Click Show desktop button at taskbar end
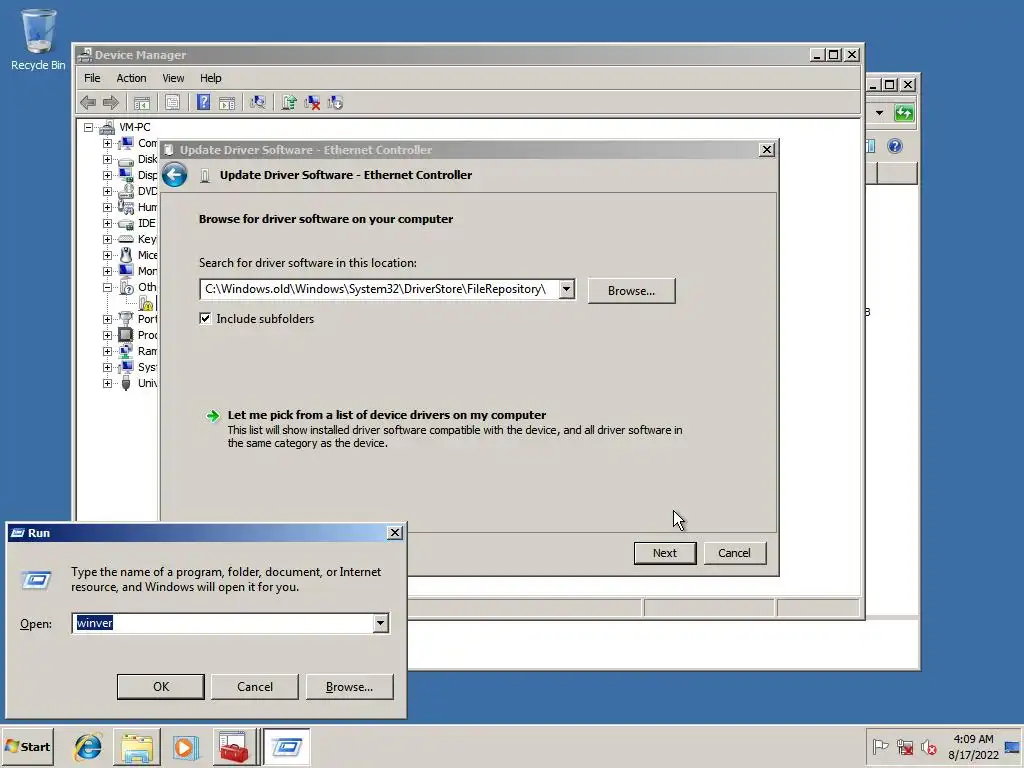This screenshot has height=768, width=1024. [x=1012, y=746]
